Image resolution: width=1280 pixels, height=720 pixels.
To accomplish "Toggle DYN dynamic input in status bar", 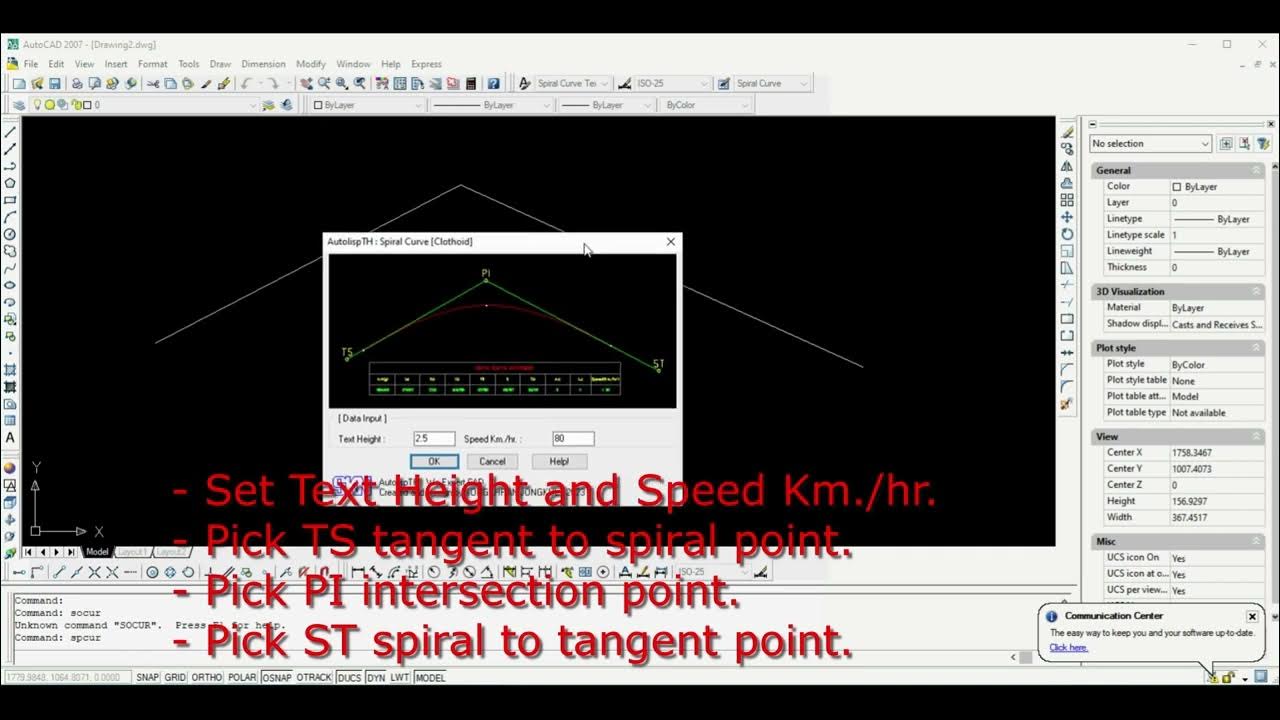I will [x=375, y=677].
